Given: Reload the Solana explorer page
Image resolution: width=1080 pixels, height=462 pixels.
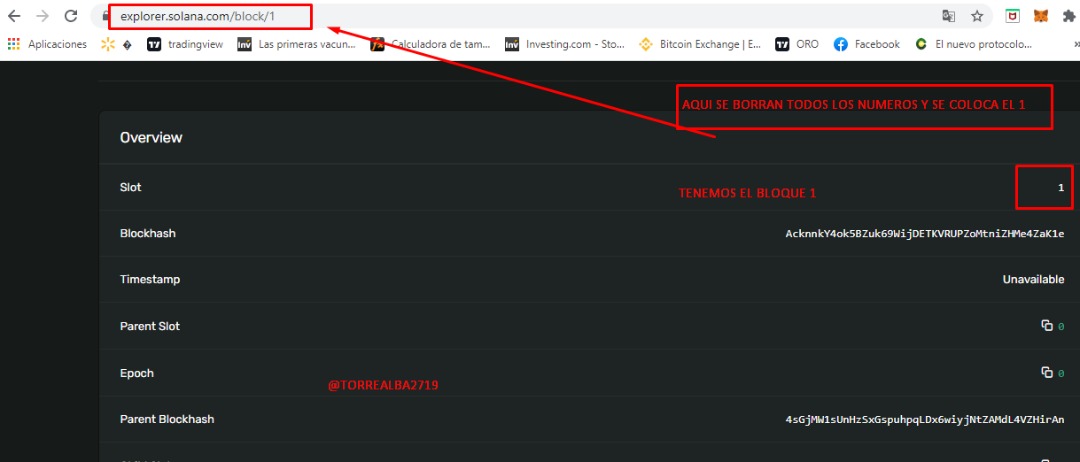Looking at the screenshot, I should tap(70, 16).
